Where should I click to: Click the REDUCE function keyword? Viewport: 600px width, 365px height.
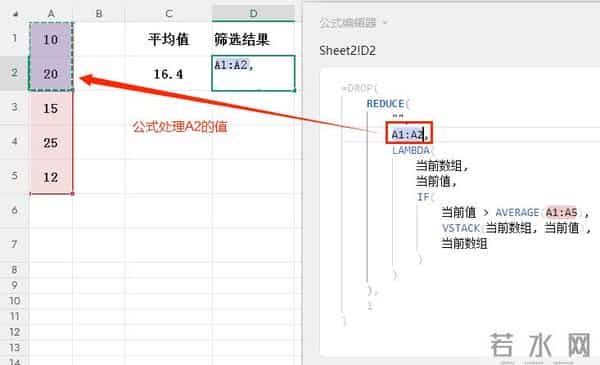pyautogui.click(x=385, y=104)
